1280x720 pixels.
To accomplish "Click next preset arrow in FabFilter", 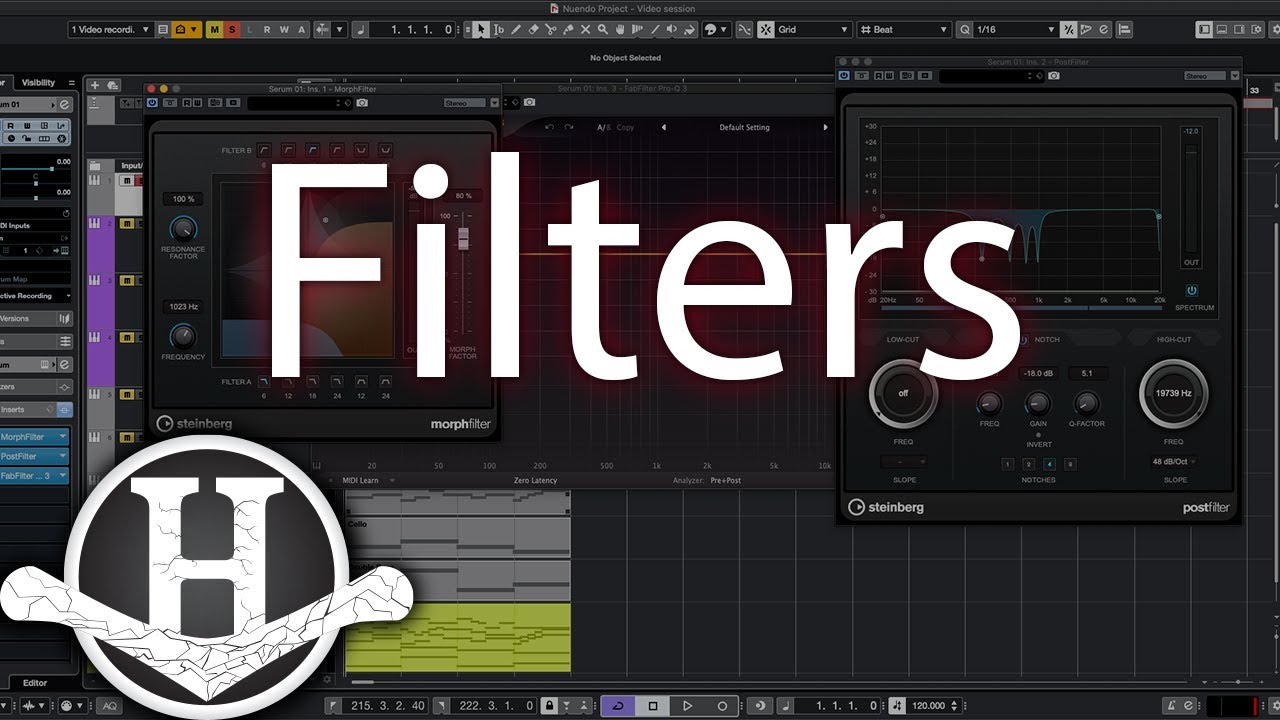I will click(825, 127).
